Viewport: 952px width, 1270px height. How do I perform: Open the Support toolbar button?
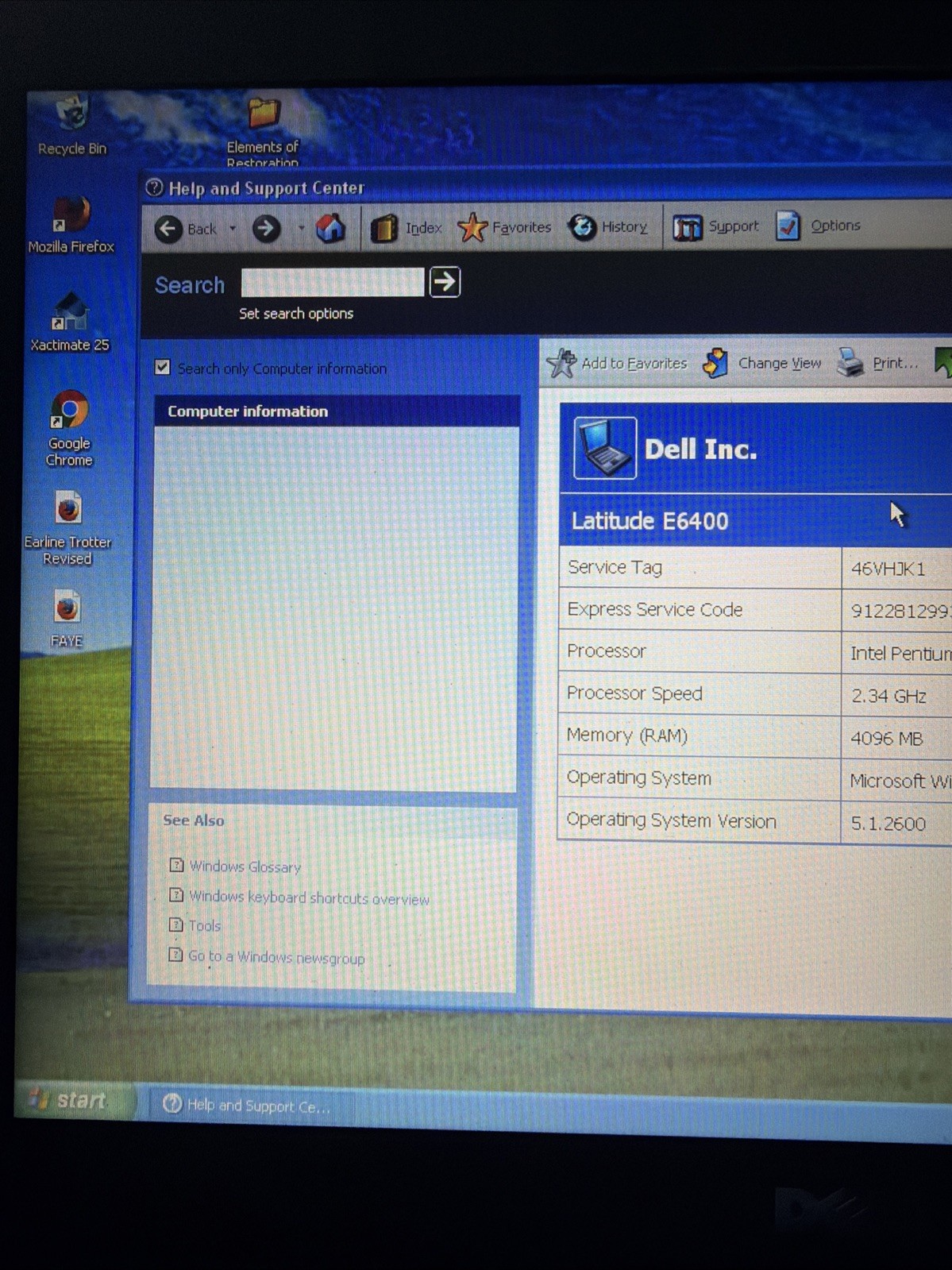[x=715, y=227]
